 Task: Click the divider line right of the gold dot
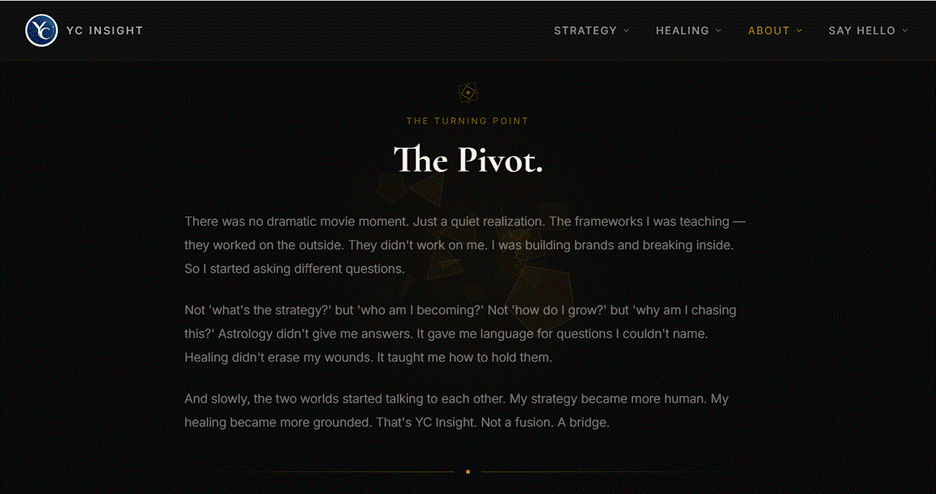point(603,472)
